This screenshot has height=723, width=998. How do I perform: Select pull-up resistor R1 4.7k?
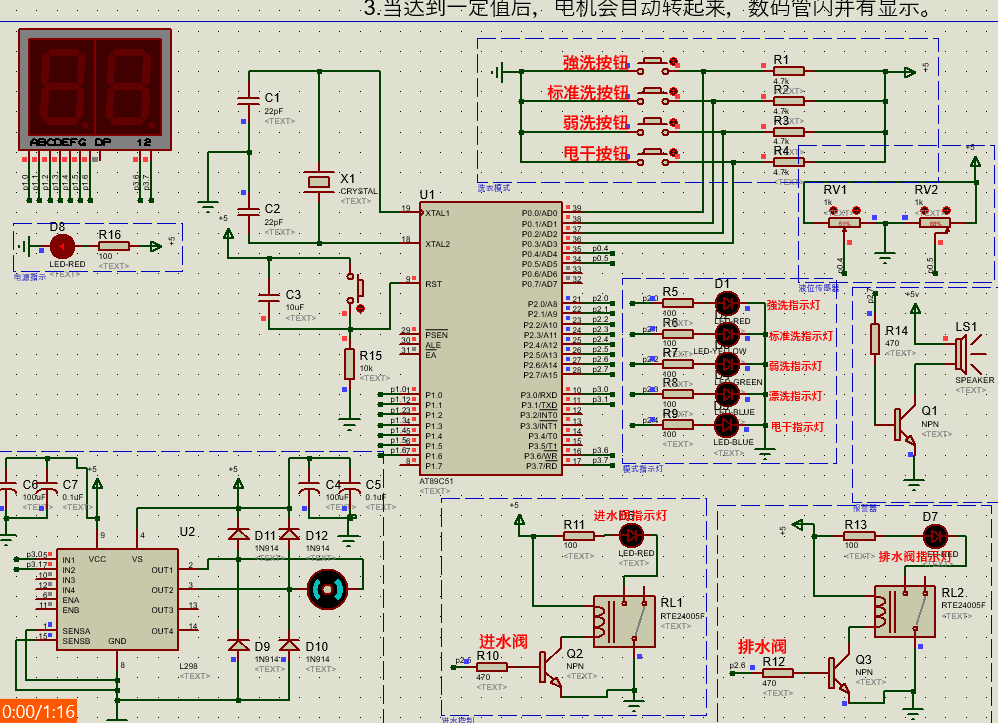click(x=789, y=71)
